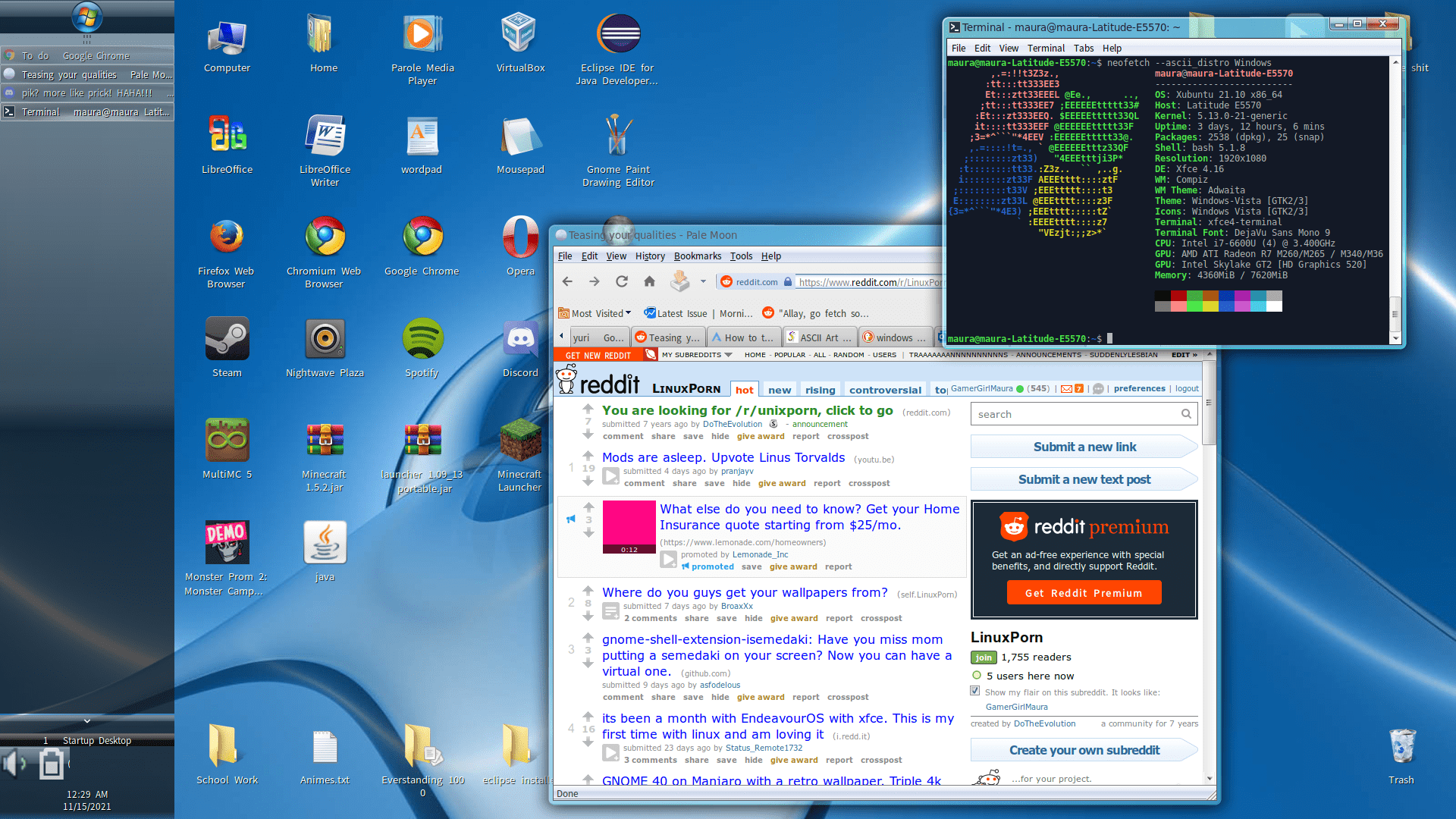Select the Minecraft 1.5.2.jar file

tap(325, 441)
